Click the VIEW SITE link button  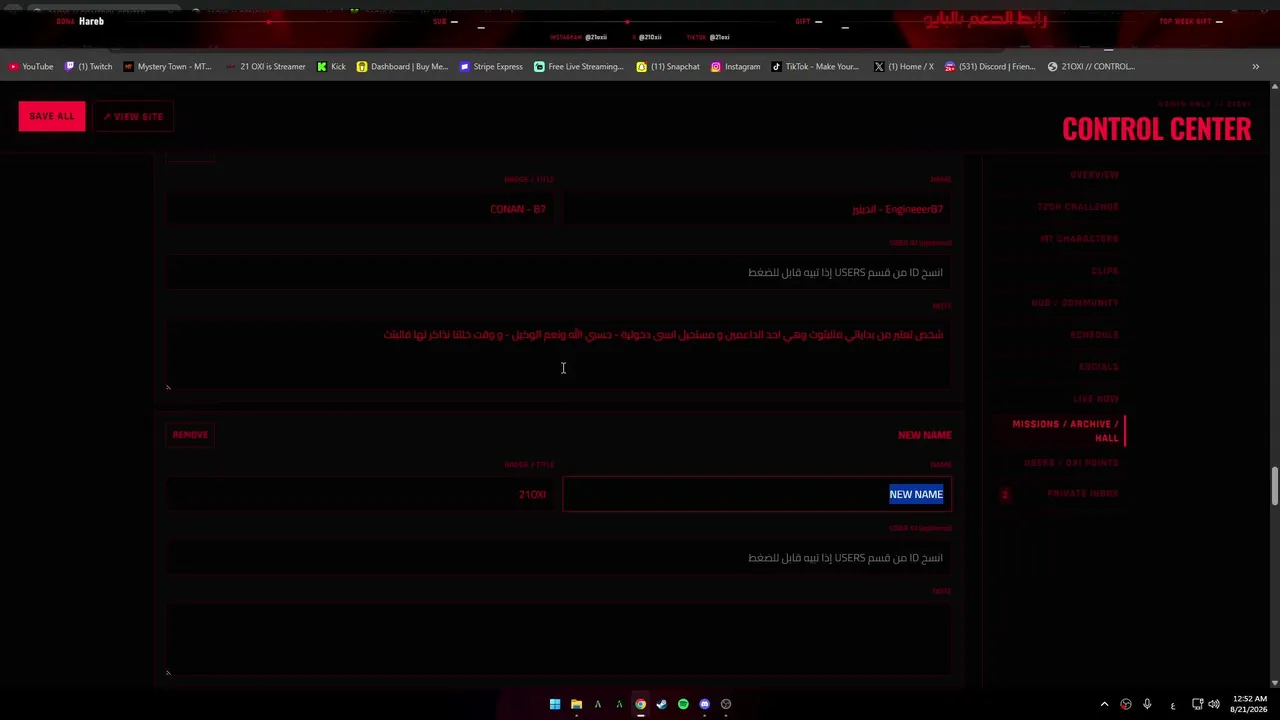(x=133, y=116)
